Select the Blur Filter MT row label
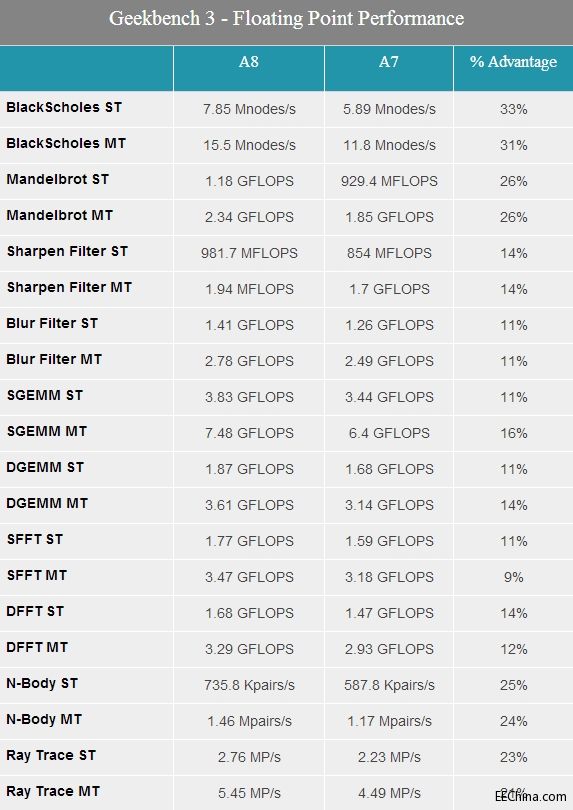Viewport: 573px width, 810px height. tap(54, 359)
